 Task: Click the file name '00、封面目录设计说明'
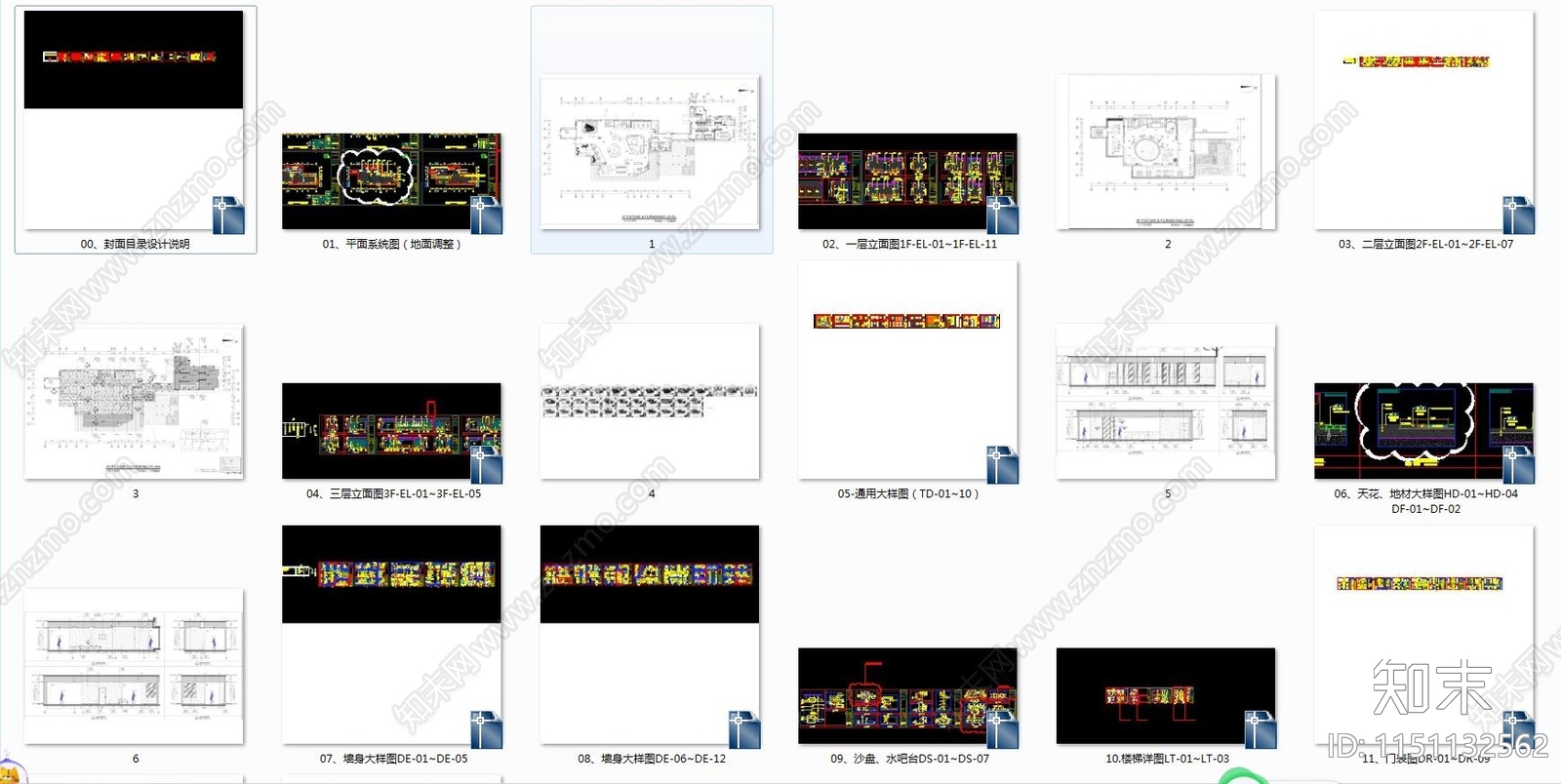click(135, 244)
